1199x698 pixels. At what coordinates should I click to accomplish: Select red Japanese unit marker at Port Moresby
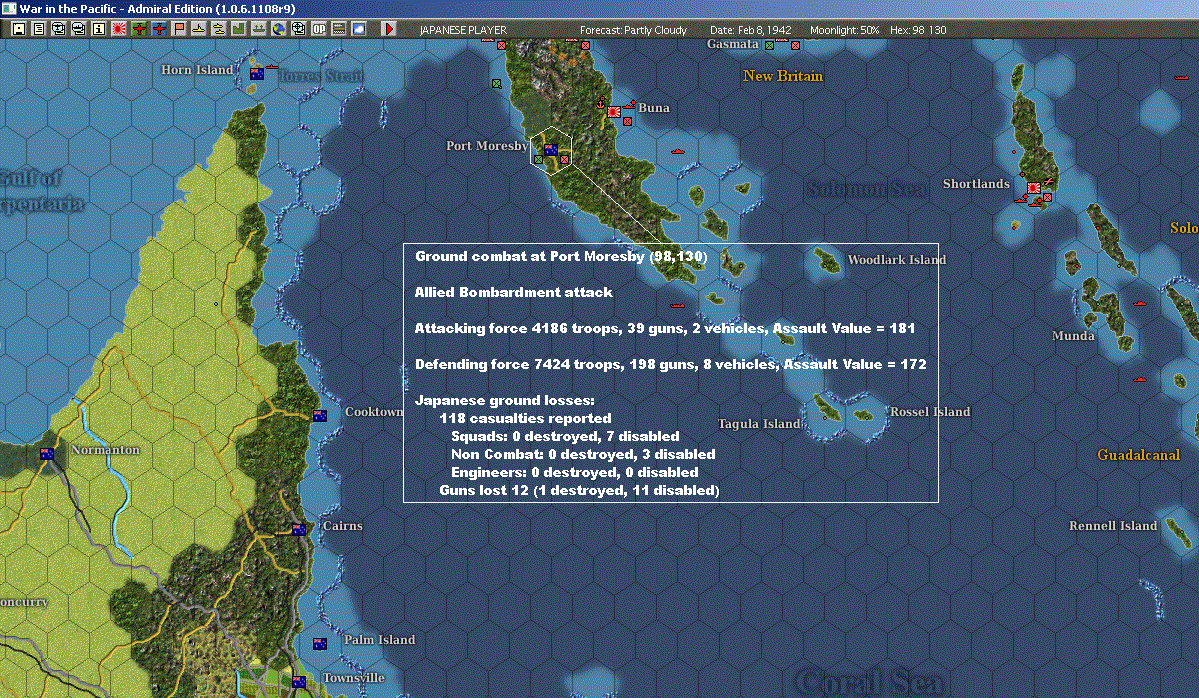point(564,159)
